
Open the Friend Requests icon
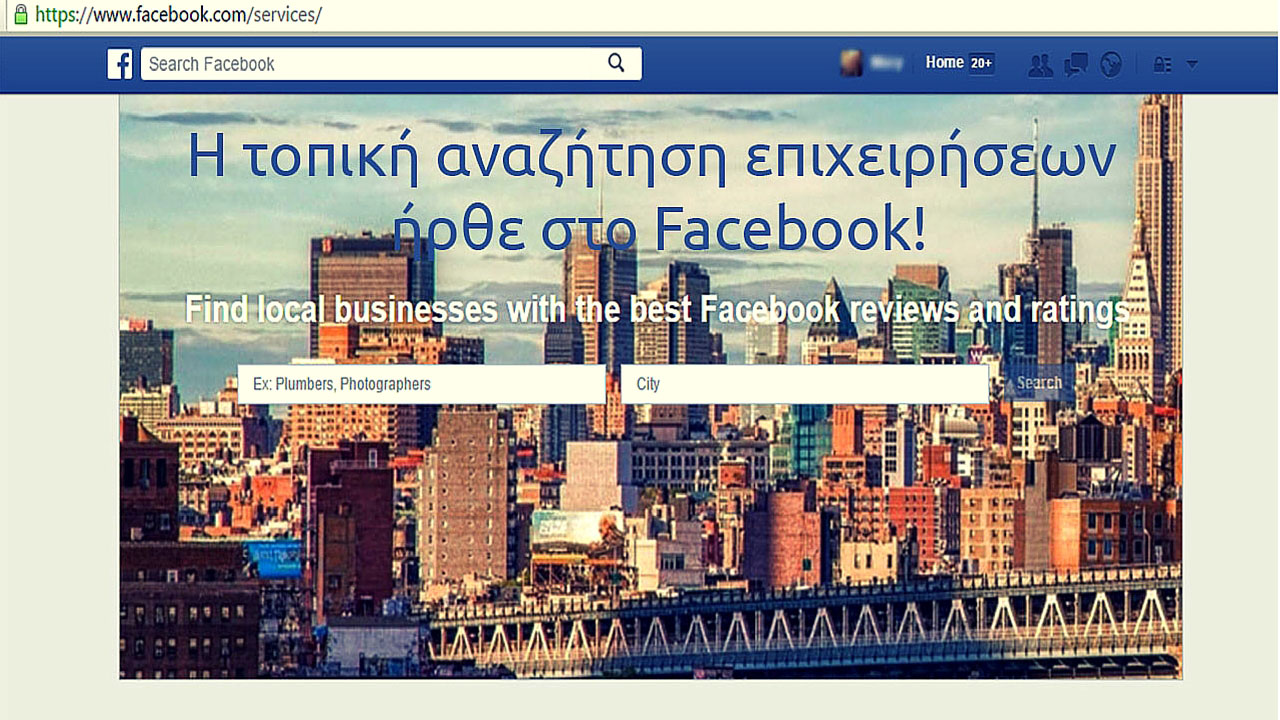tap(1041, 65)
